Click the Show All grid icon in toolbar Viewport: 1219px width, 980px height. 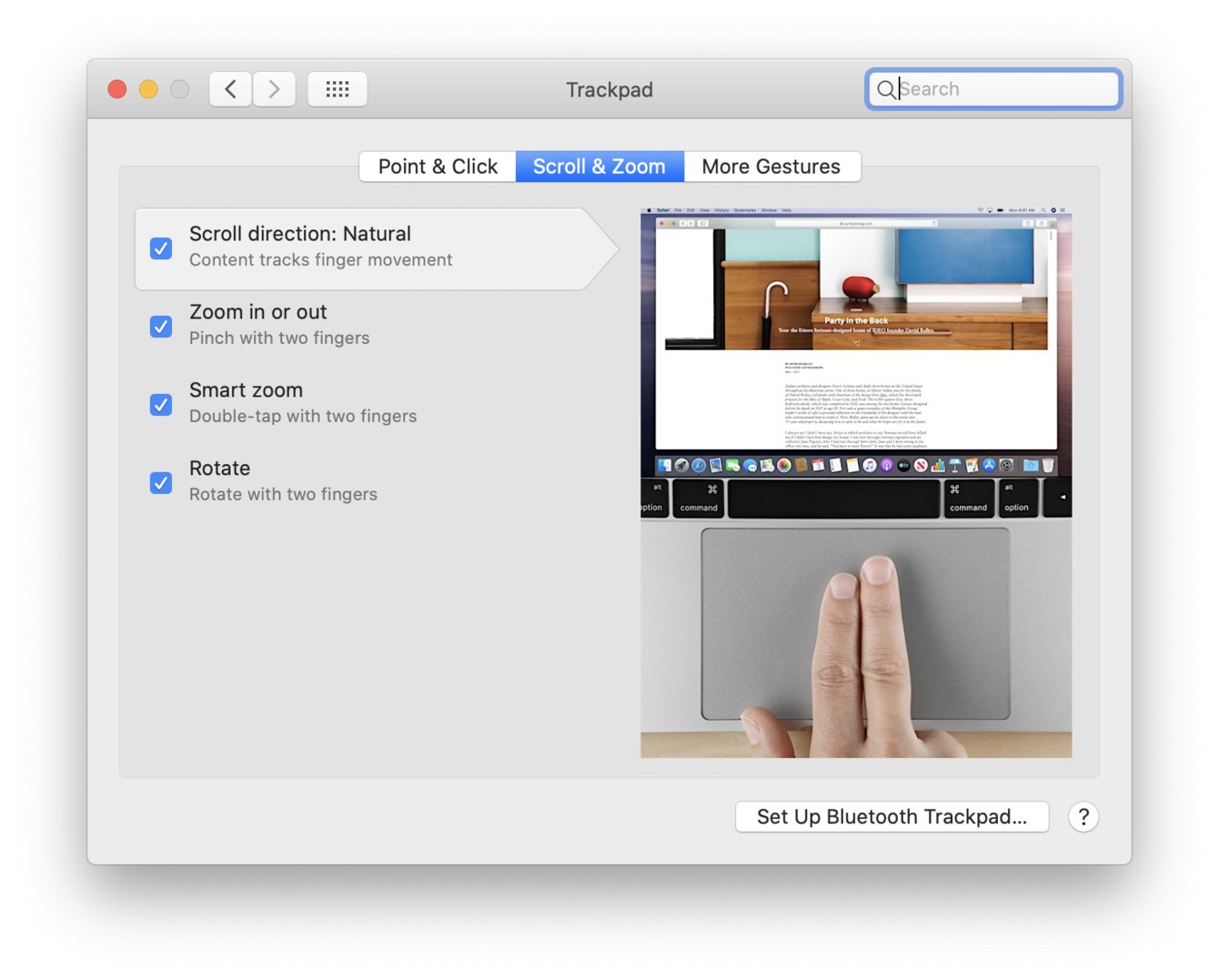[x=337, y=88]
